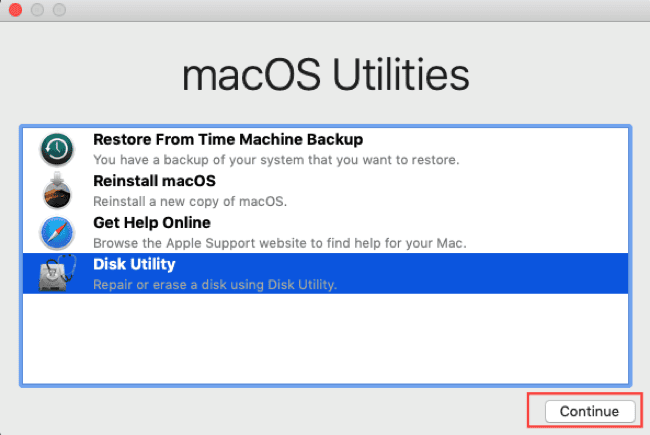Choose the Reinstall macOS option title
Image resolution: width=650 pixels, height=435 pixels.
pos(154,182)
